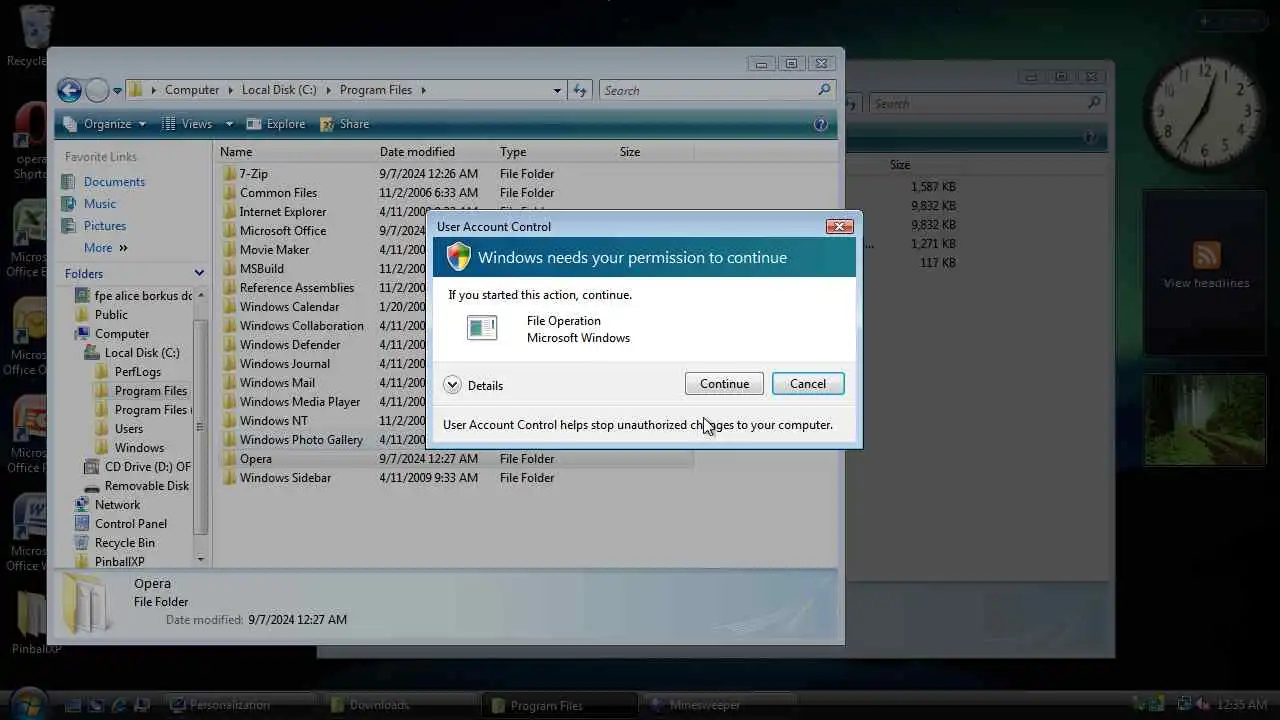Expand the Views dropdown arrow
Image resolution: width=1280 pixels, height=720 pixels.
pyautogui.click(x=229, y=124)
